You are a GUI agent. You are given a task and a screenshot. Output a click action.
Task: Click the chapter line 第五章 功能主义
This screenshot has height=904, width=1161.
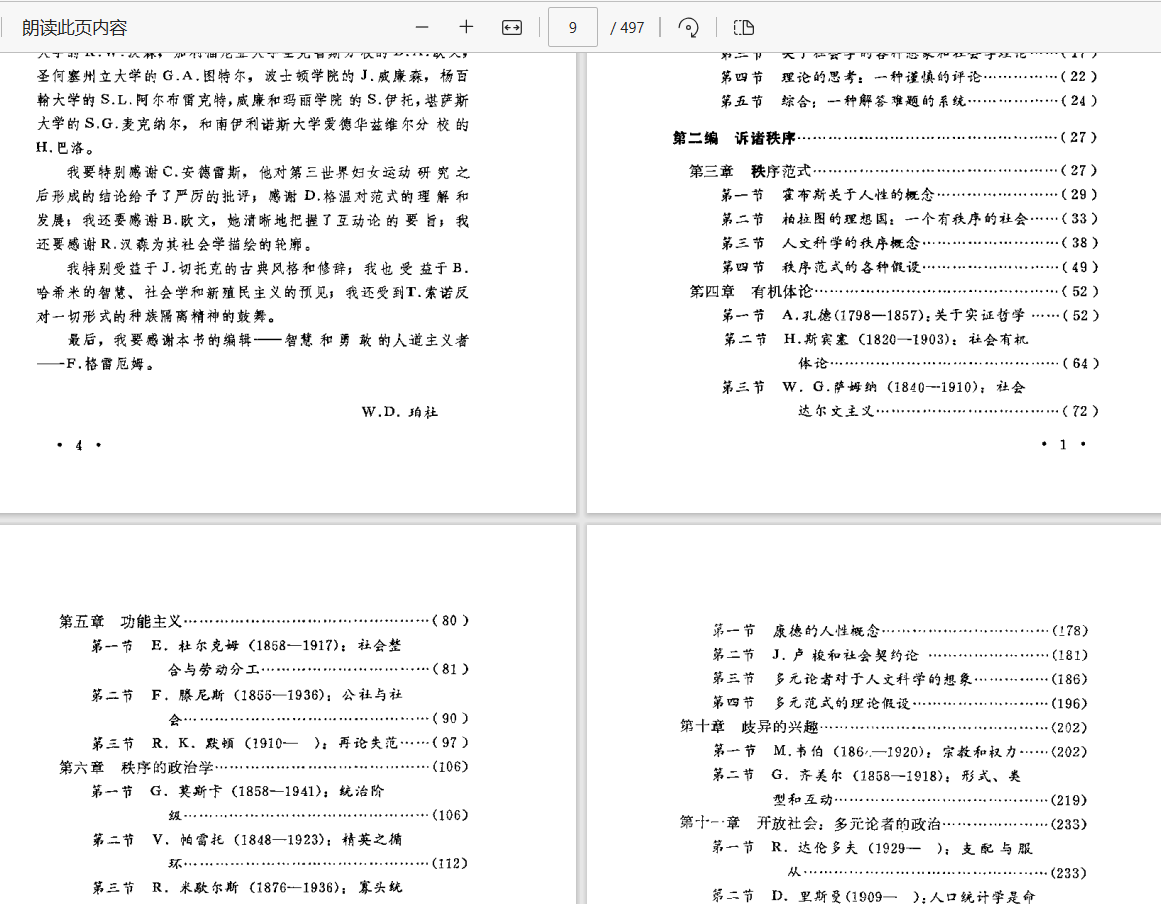pyautogui.click(x=264, y=620)
